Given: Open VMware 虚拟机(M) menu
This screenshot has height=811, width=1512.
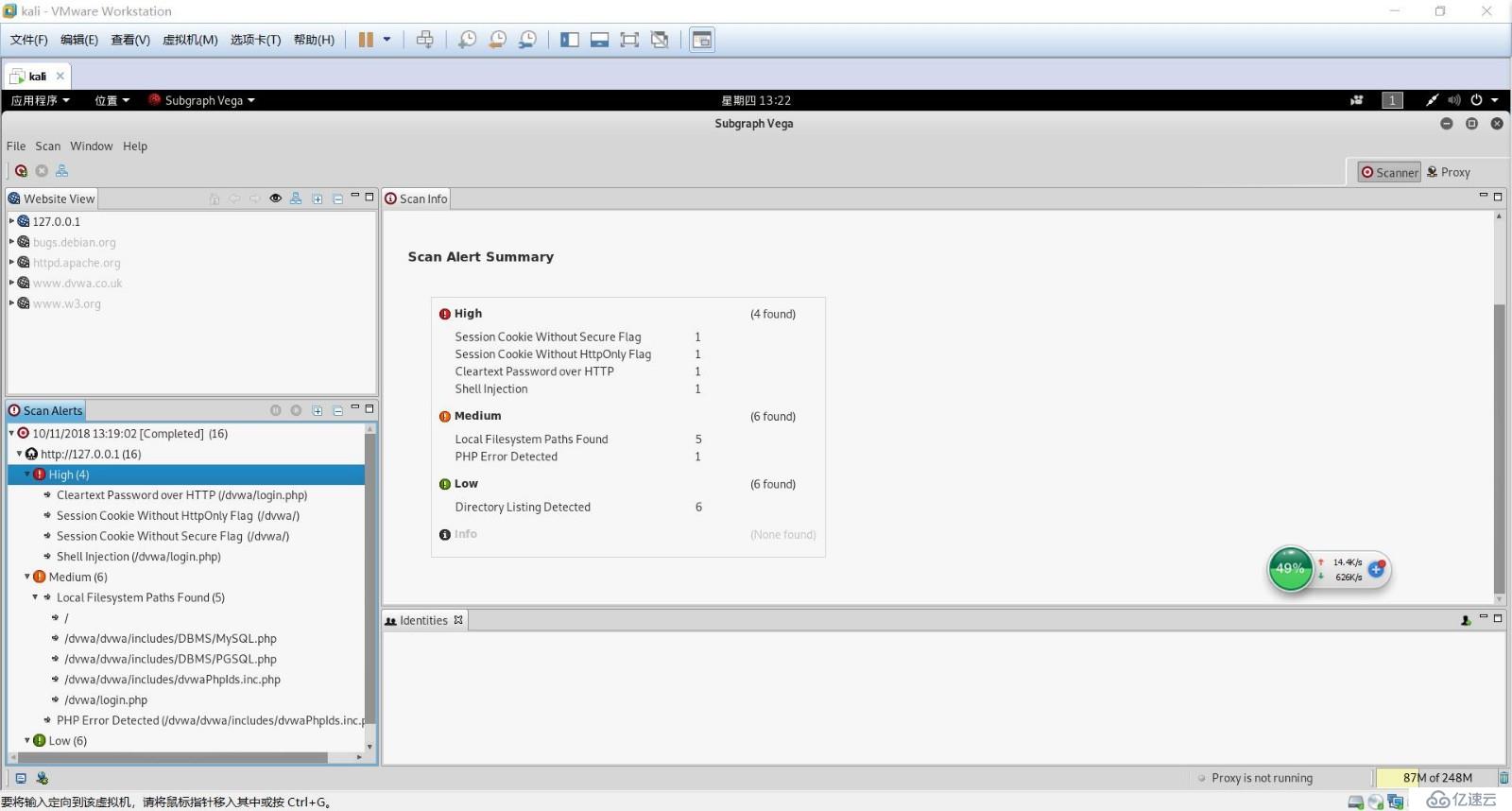Looking at the screenshot, I should (190, 40).
